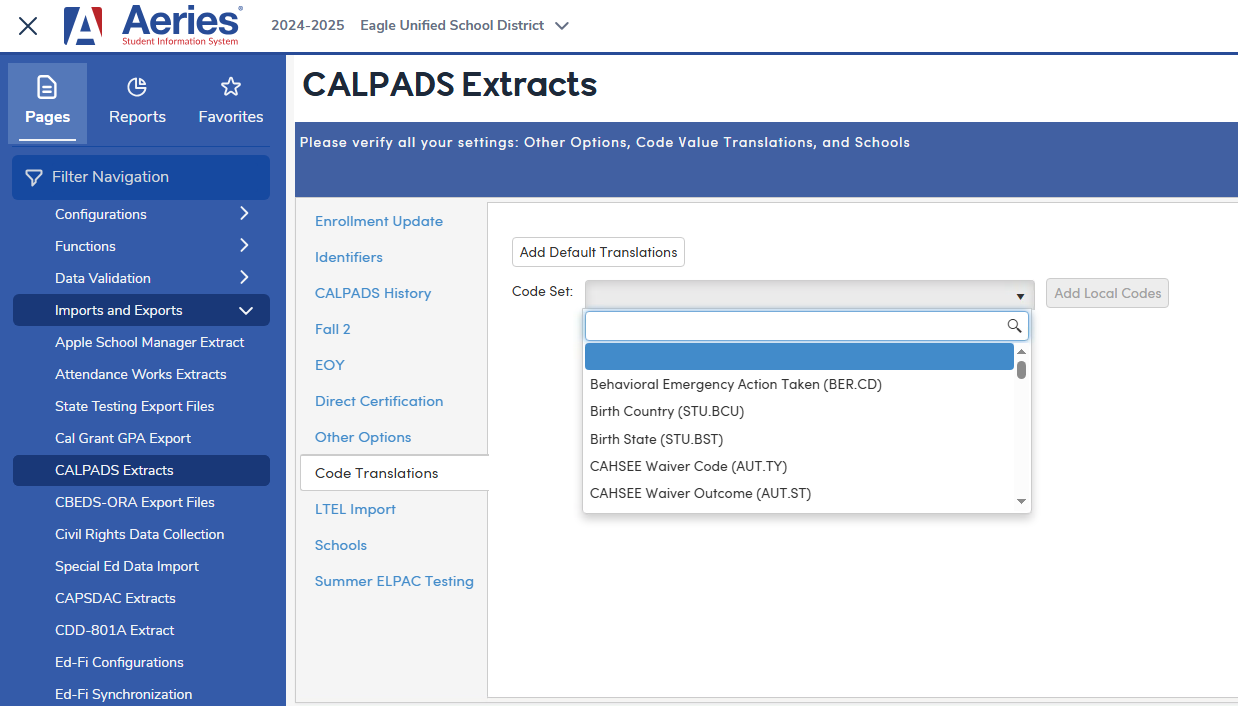The image size is (1238, 706).
Task: Open CBEDS-ORA Export Files
Action: click(x=134, y=502)
